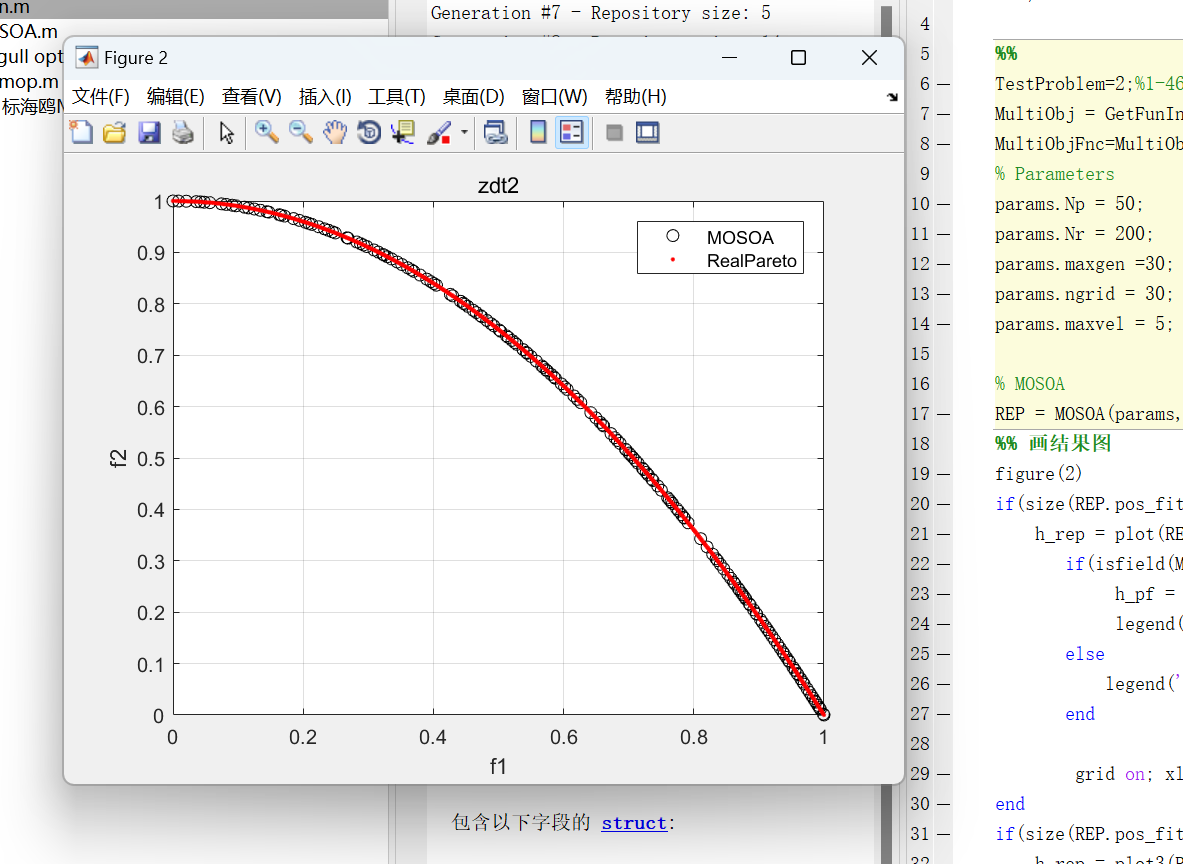Open the 编辑(E) menu
The image size is (1183, 864).
pyautogui.click(x=176, y=97)
